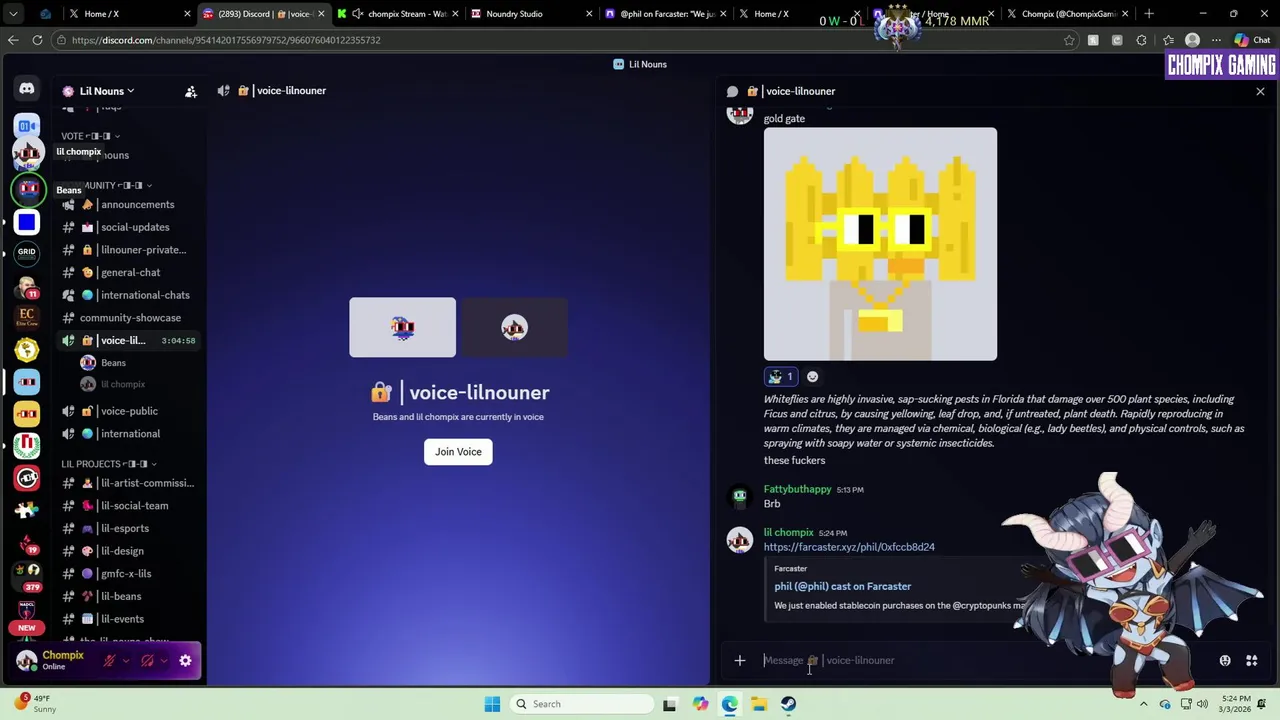This screenshot has width=1280, height=720.
Task: Reload the Discord page
Action: click(37, 40)
